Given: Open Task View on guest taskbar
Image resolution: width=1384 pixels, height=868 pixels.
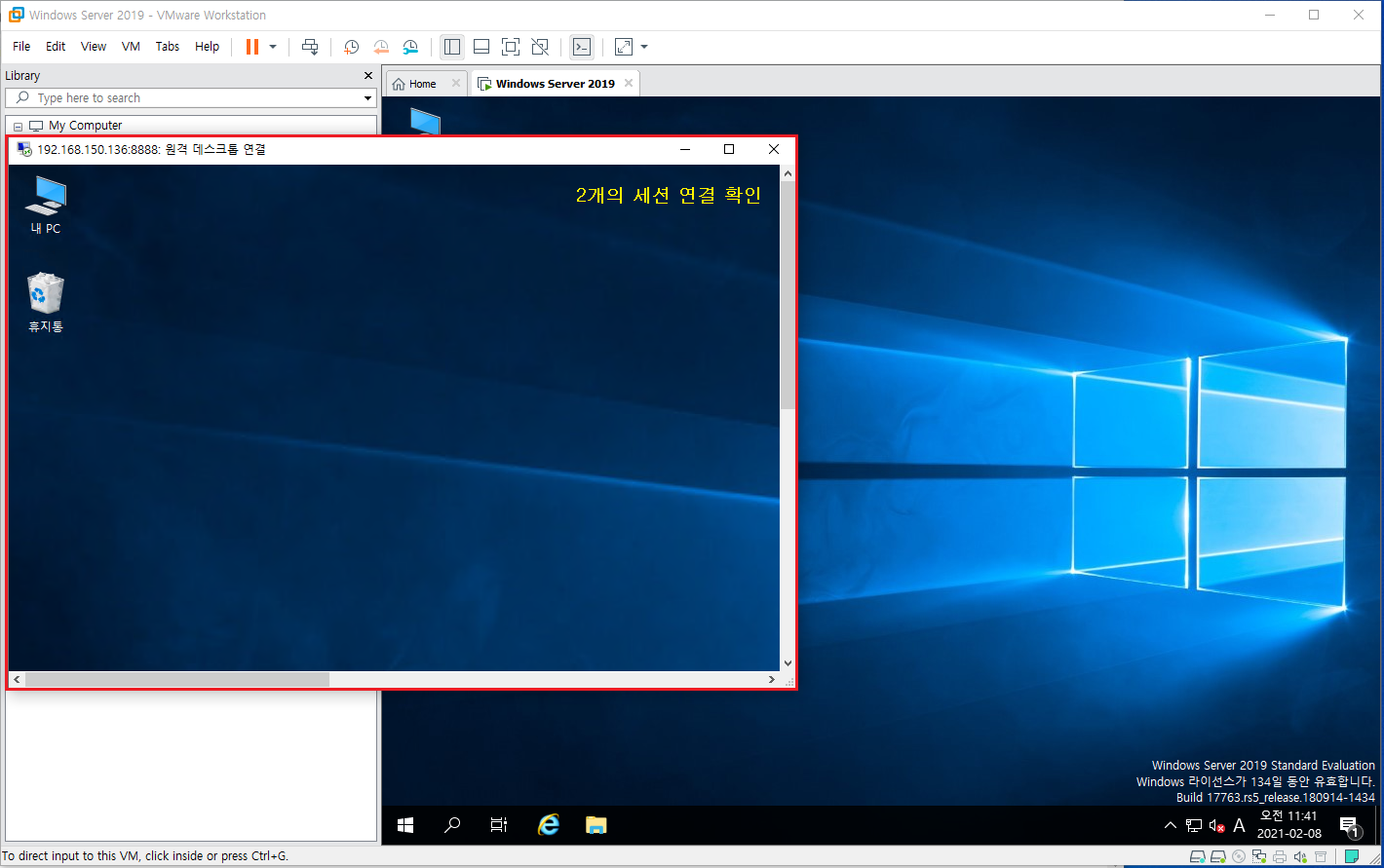Looking at the screenshot, I should tap(499, 825).
